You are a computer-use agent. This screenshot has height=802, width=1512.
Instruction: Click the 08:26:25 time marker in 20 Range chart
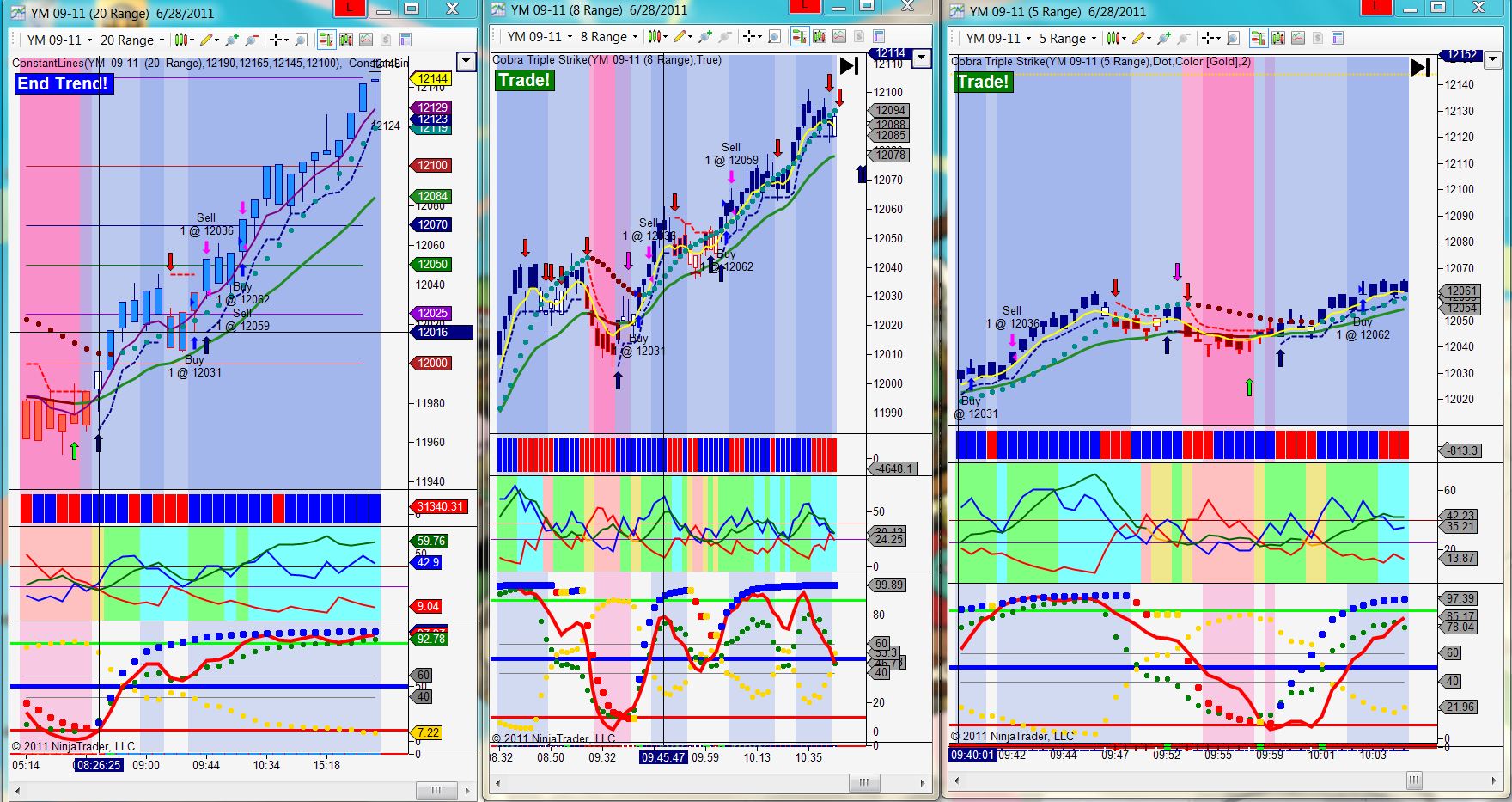[x=99, y=764]
